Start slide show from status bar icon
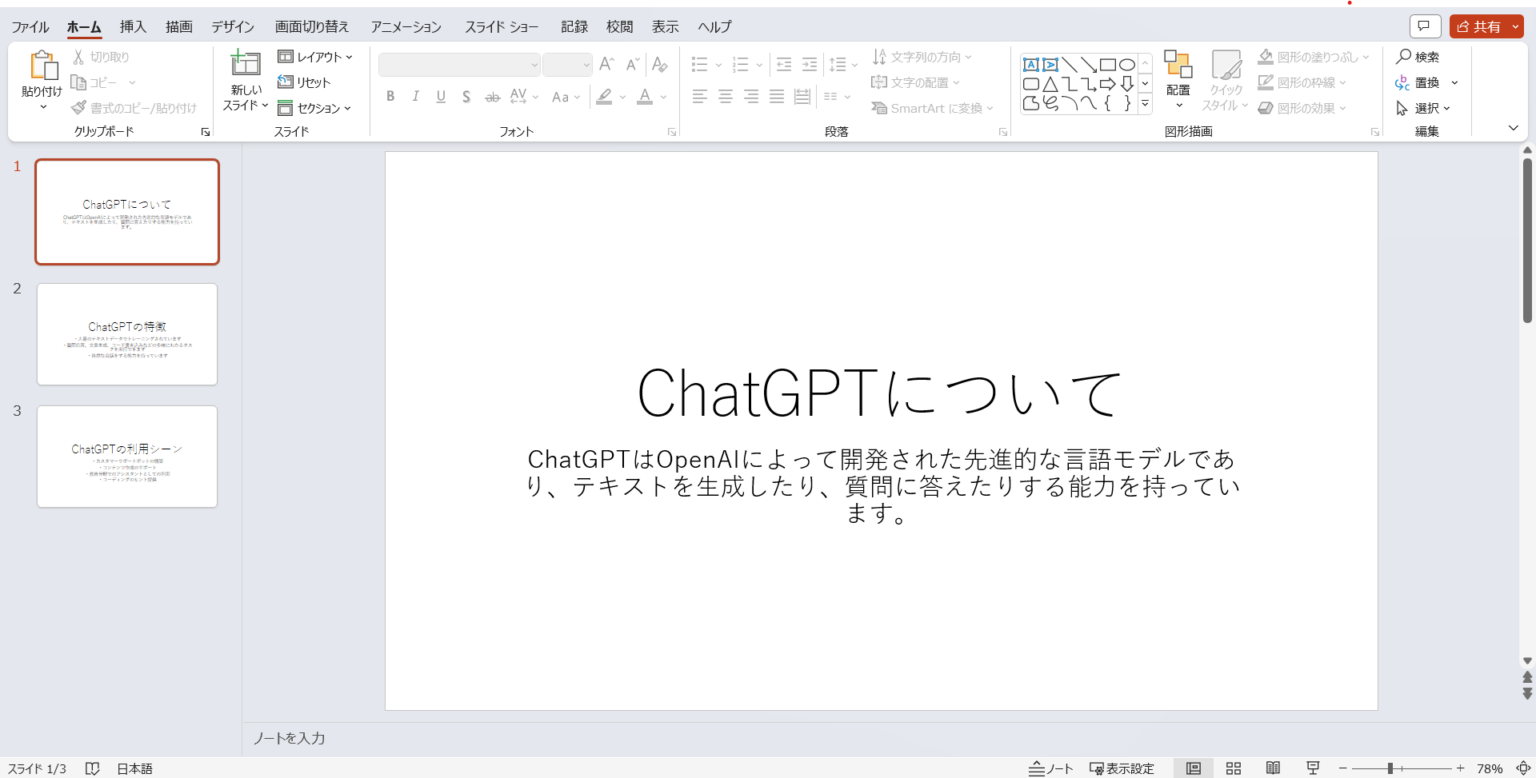Viewport: 1536px width, 778px height. click(x=1311, y=768)
